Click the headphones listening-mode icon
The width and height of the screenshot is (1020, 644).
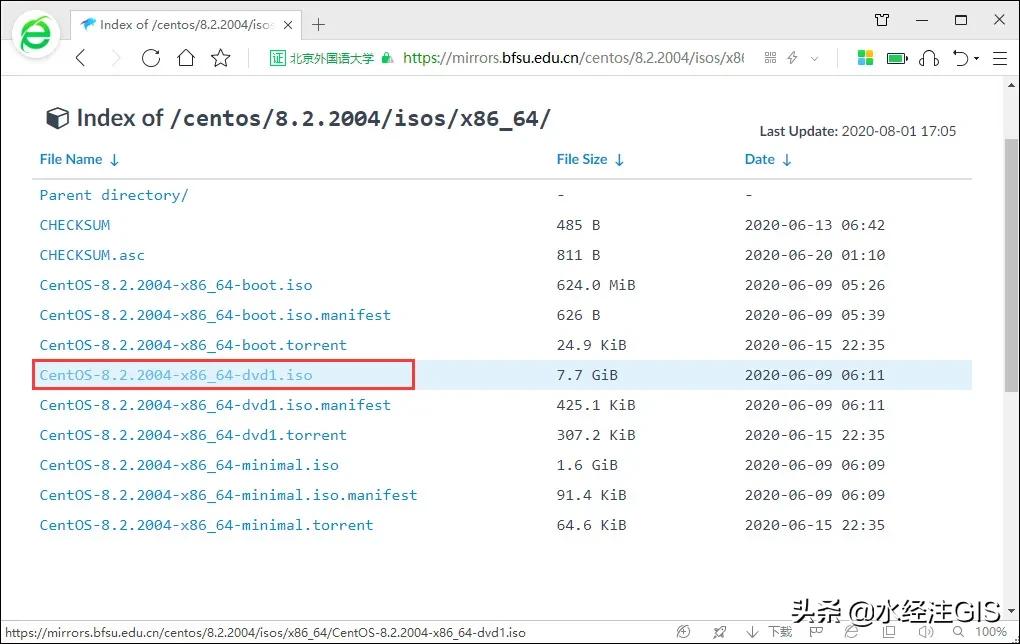tap(928, 58)
